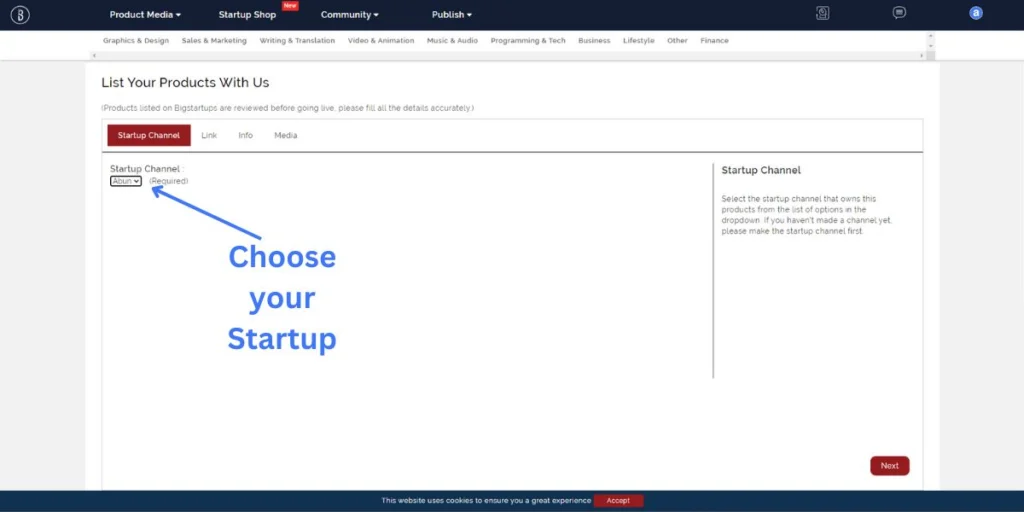This screenshot has height=512, width=1024.
Task: Select the Sales & Marketing category
Action: 214,40
